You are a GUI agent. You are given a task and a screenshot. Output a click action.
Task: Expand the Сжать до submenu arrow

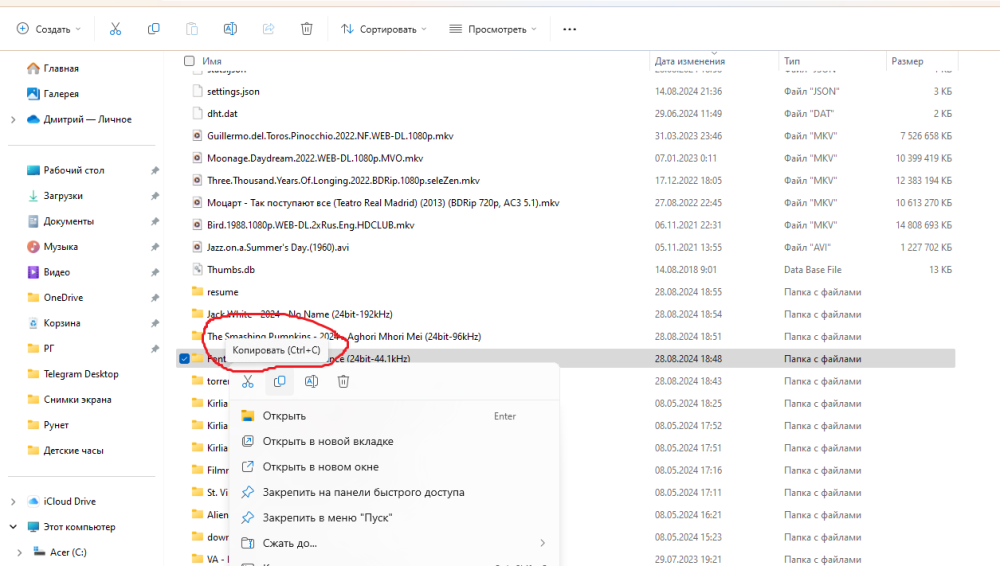tap(543, 543)
